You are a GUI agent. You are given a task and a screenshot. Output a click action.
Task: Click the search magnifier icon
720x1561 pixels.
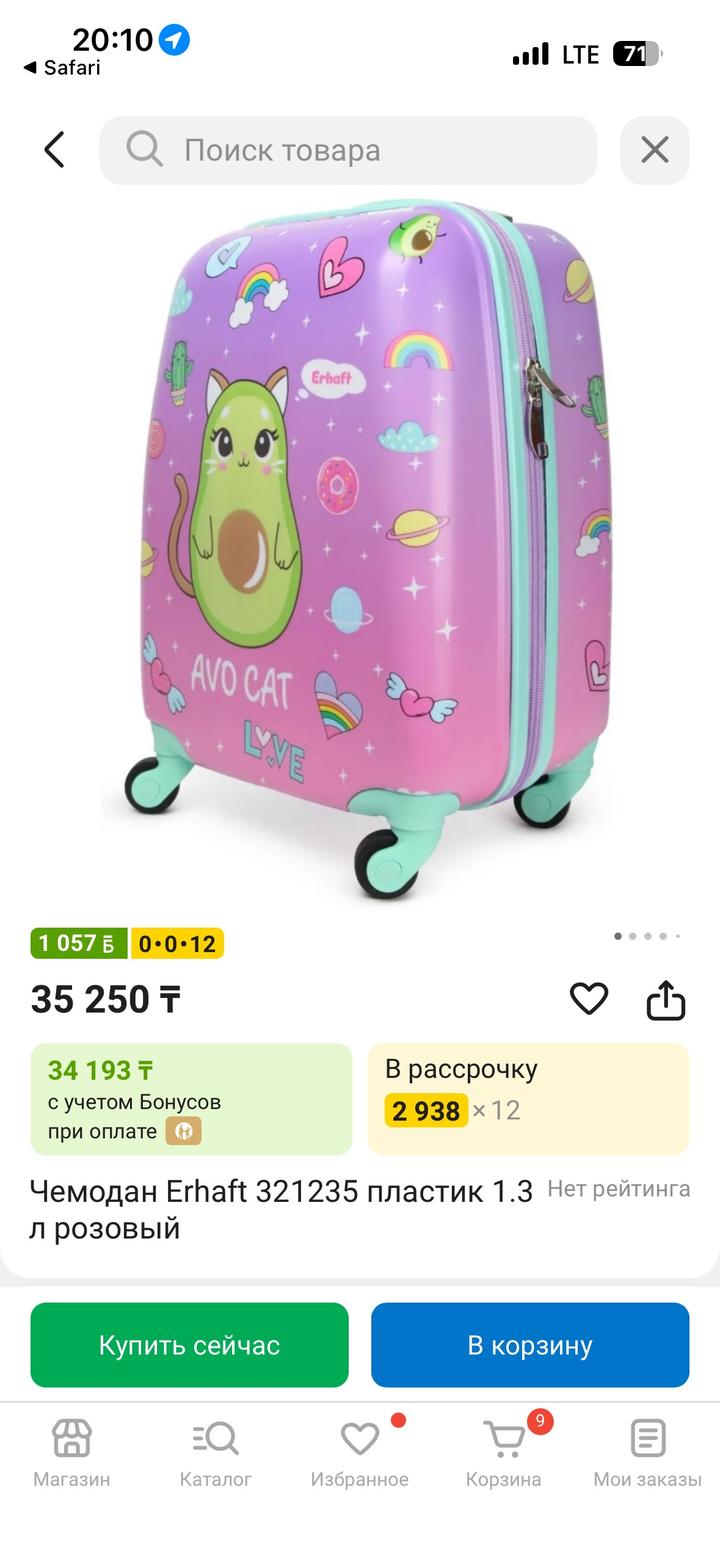(144, 150)
